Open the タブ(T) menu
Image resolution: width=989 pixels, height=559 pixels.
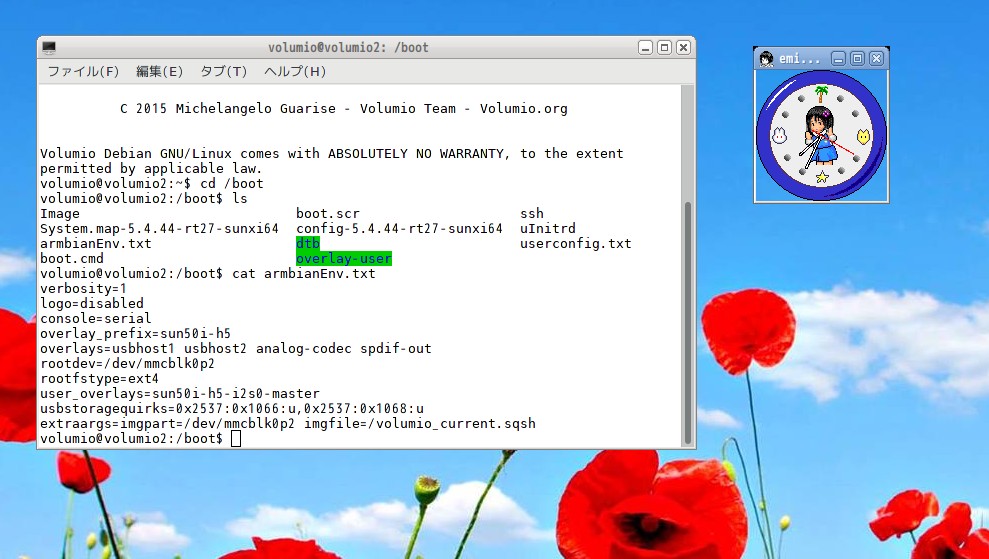223,72
